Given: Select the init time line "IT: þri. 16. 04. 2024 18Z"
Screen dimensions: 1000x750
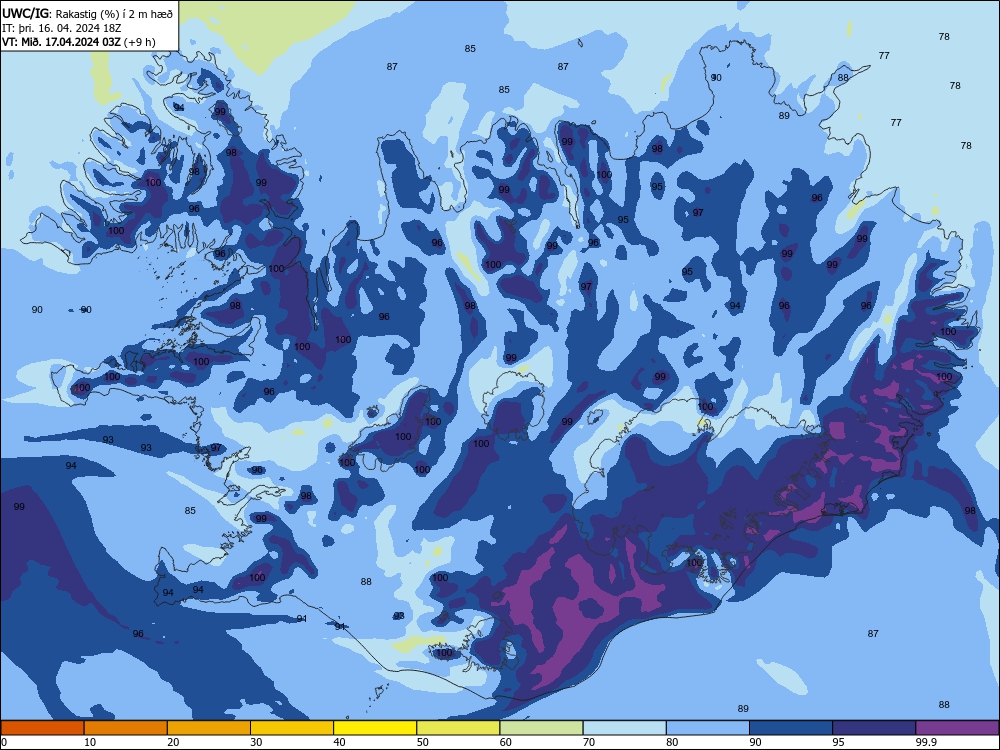Looking at the screenshot, I should point(61,28).
